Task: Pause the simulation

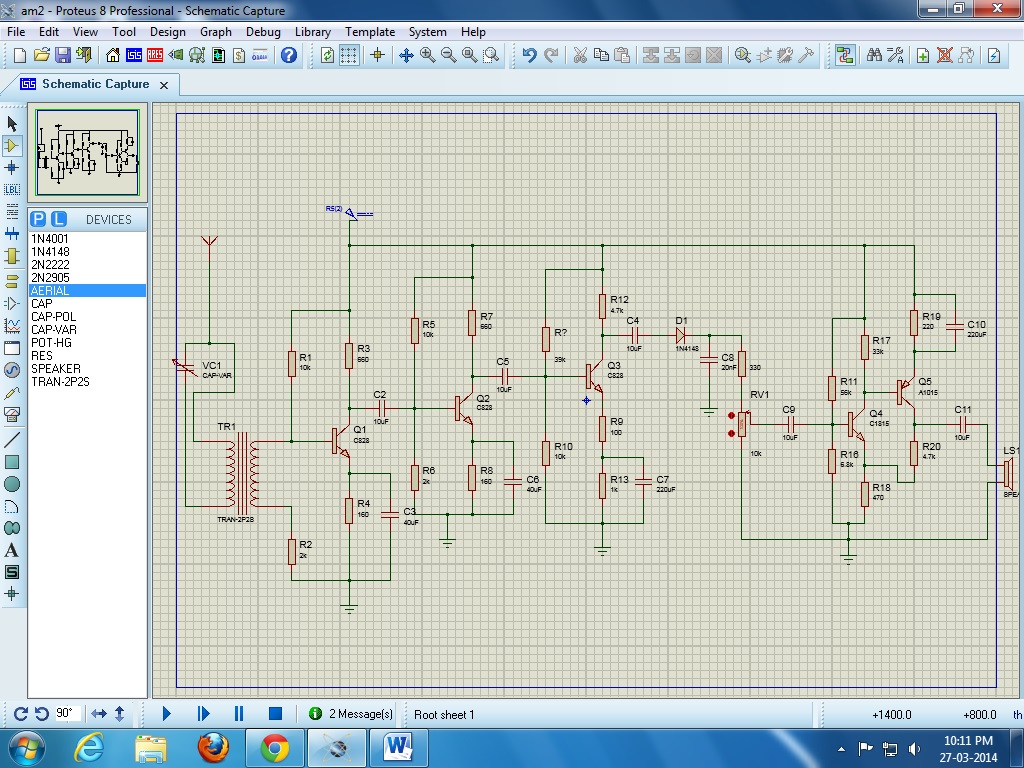Action: (239, 713)
